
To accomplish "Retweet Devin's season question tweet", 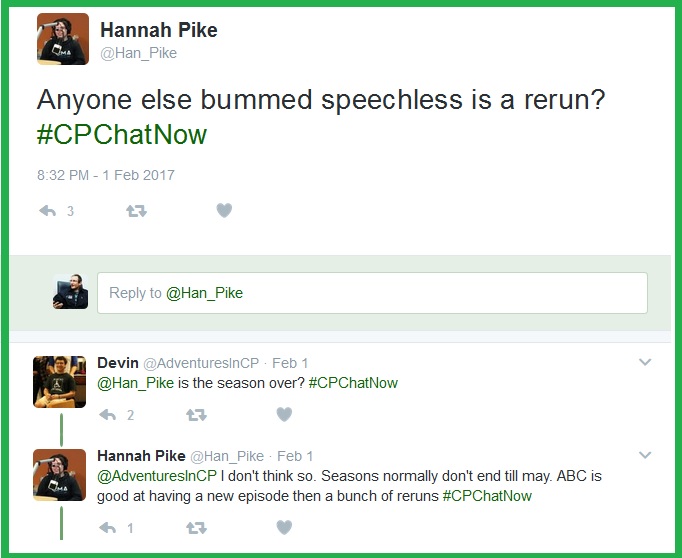I will tap(196, 414).
